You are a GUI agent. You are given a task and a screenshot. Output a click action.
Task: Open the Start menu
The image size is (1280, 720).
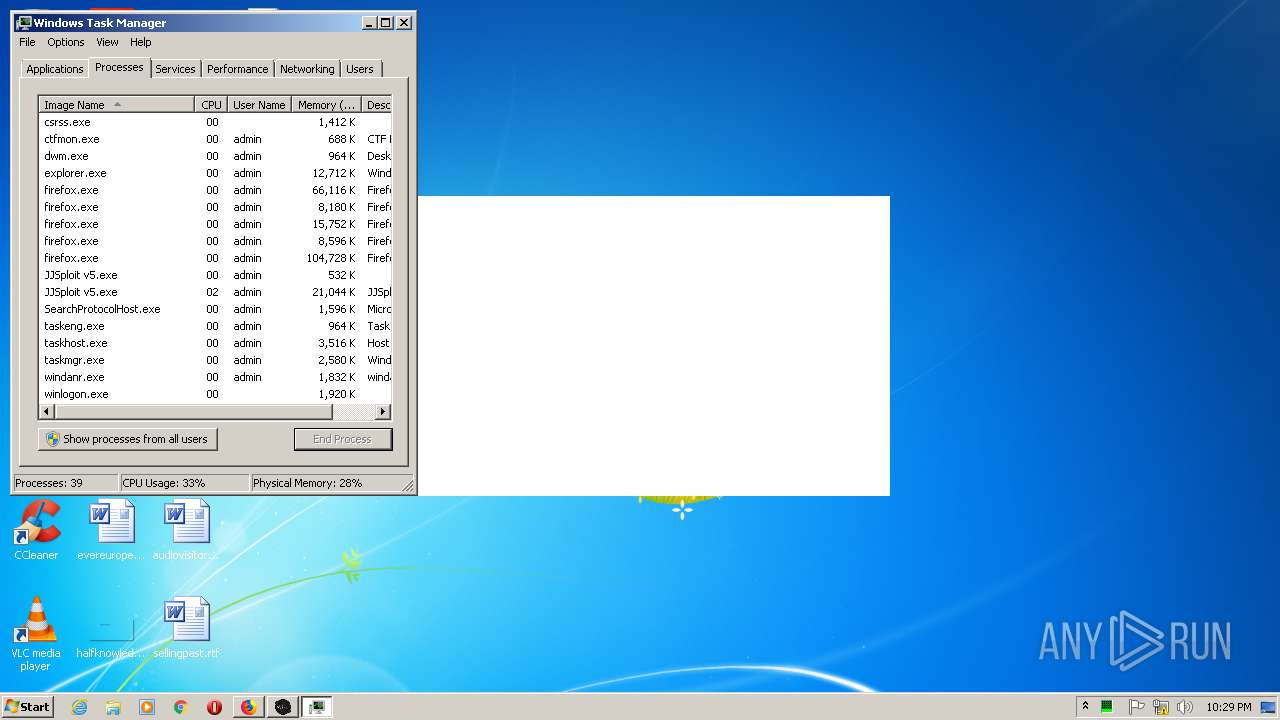[27, 707]
